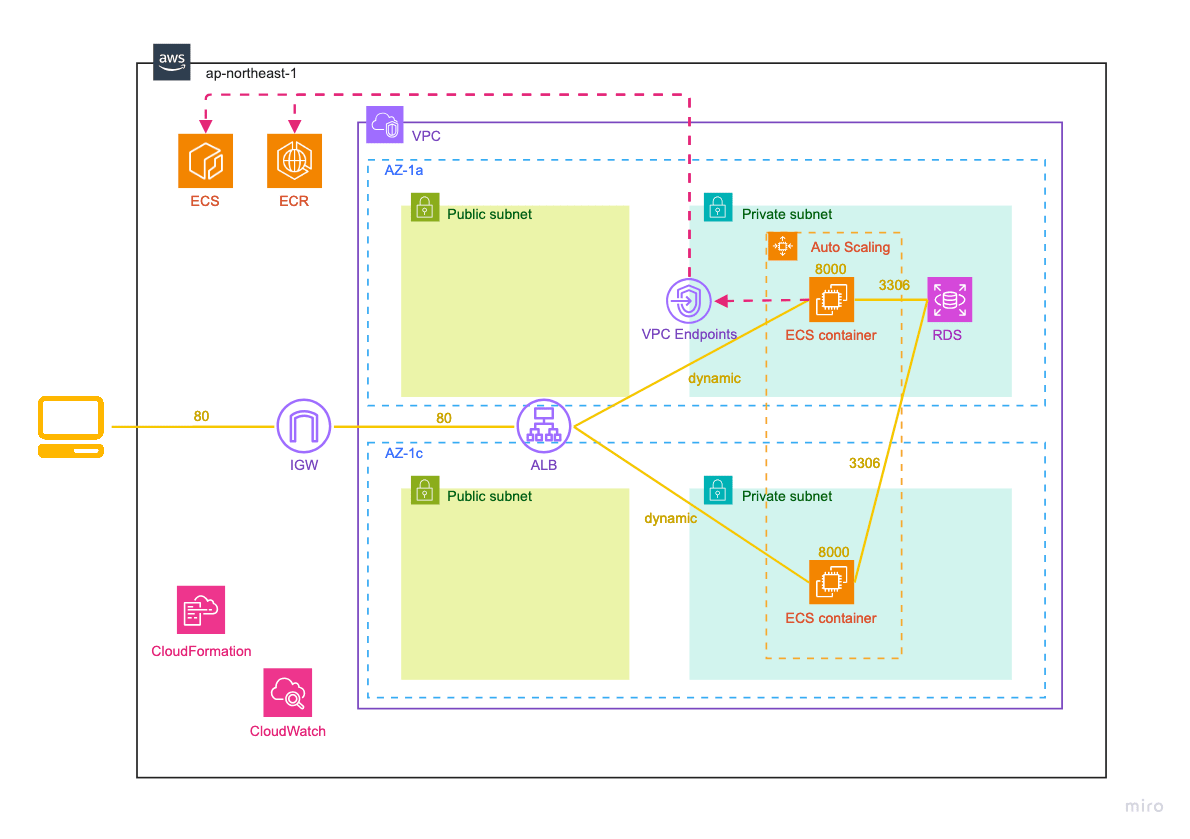Viewport: 1190px width, 839px height.
Task: Click the VPC Endpoints text label
Action: point(689,335)
